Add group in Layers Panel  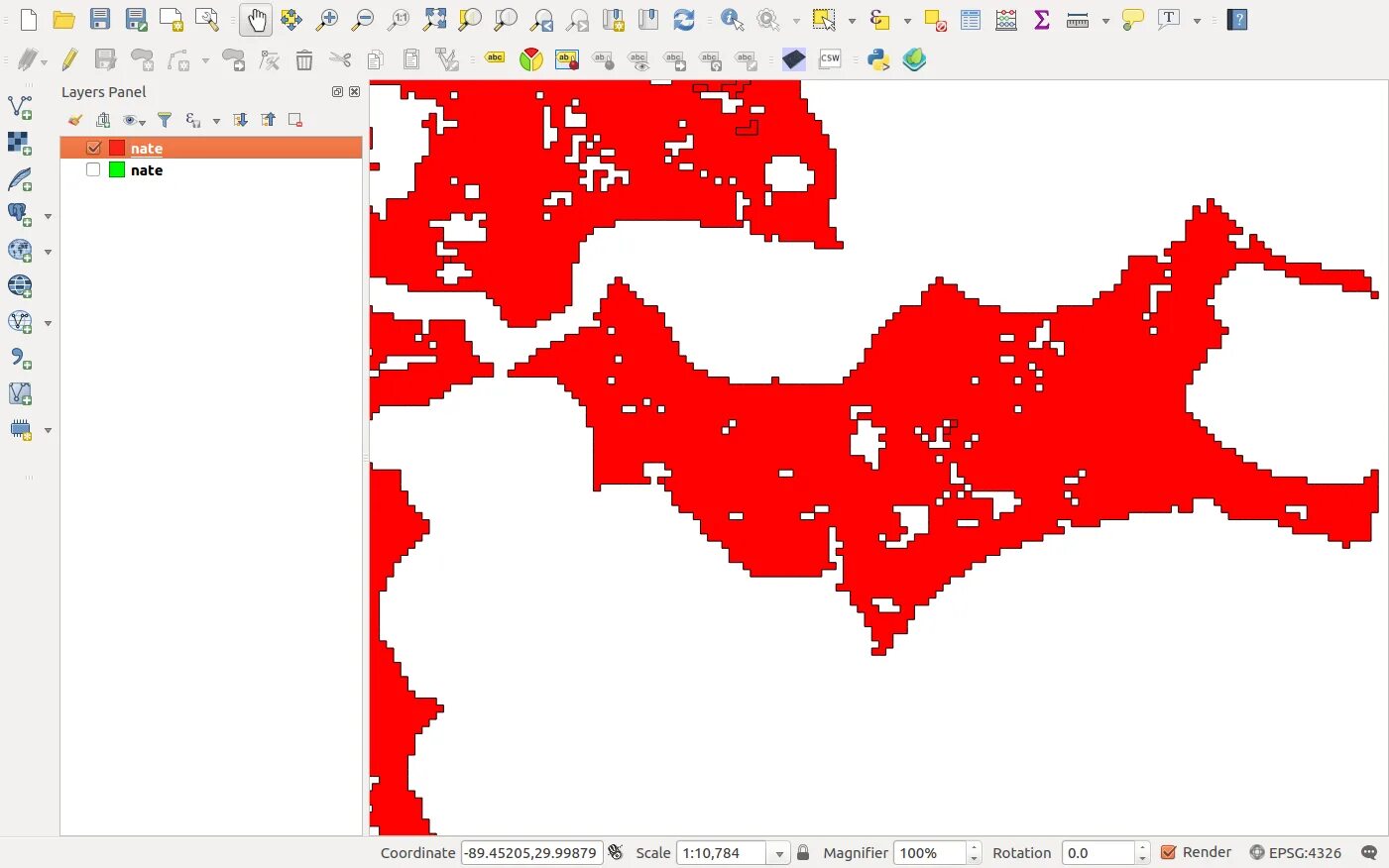[103, 120]
